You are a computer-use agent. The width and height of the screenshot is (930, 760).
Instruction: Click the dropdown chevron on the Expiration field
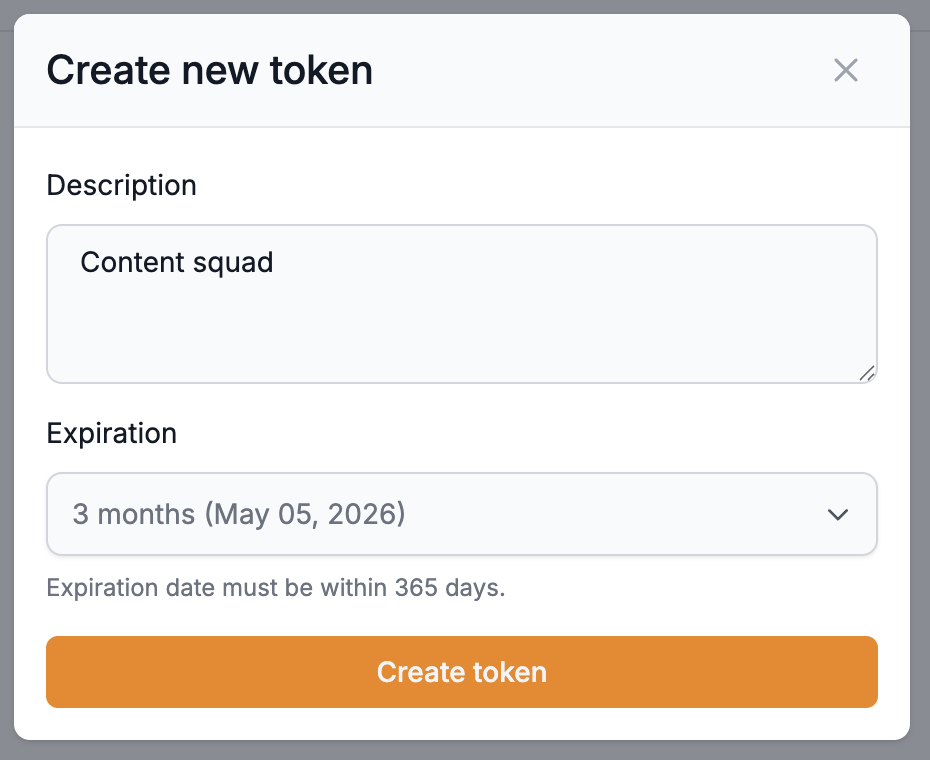[838, 514]
